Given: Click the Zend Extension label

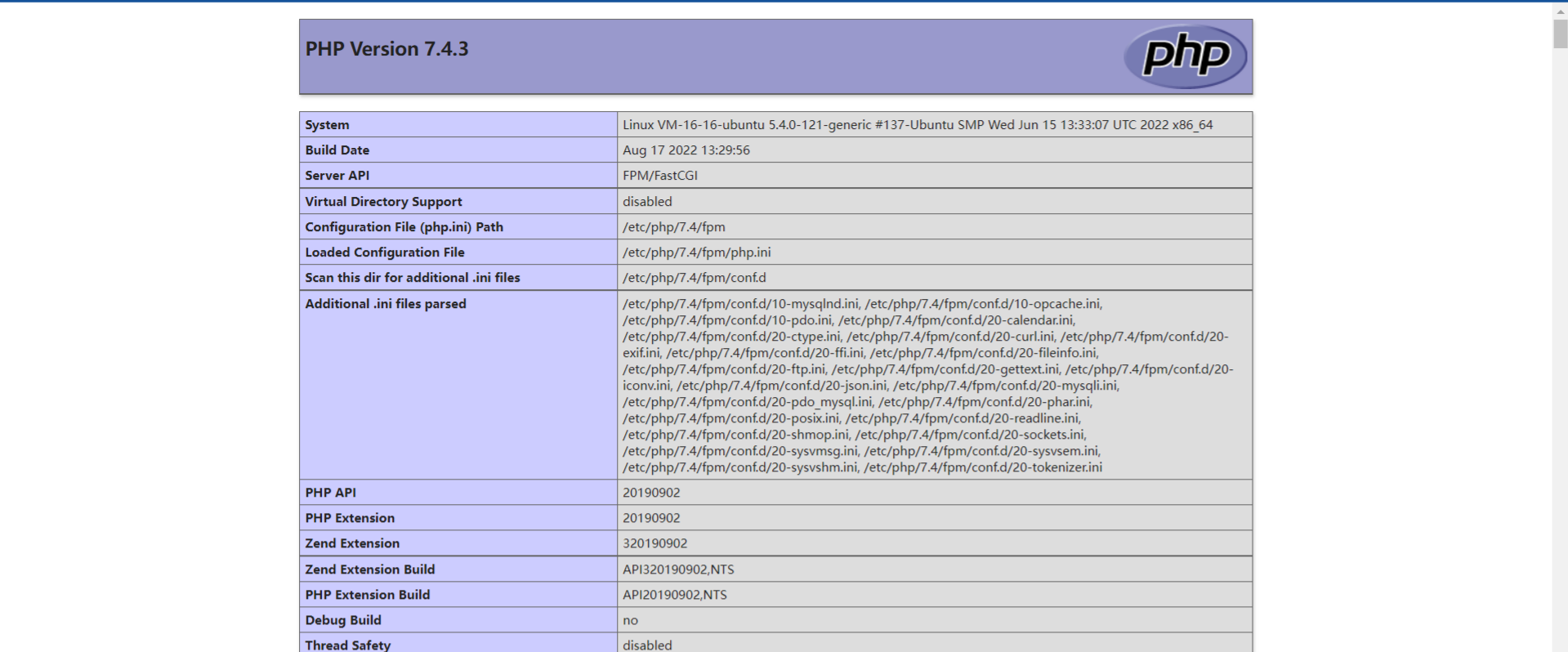Looking at the screenshot, I should click(x=352, y=543).
